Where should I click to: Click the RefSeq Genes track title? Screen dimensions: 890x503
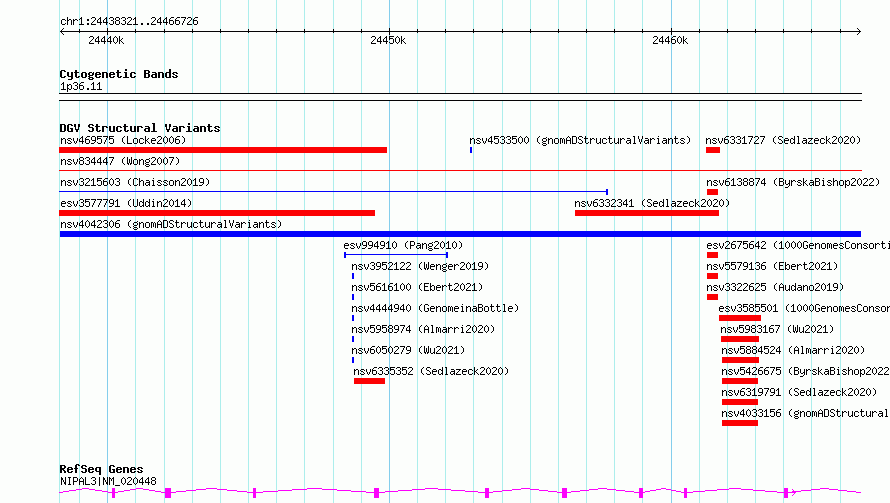click(x=101, y=469)
